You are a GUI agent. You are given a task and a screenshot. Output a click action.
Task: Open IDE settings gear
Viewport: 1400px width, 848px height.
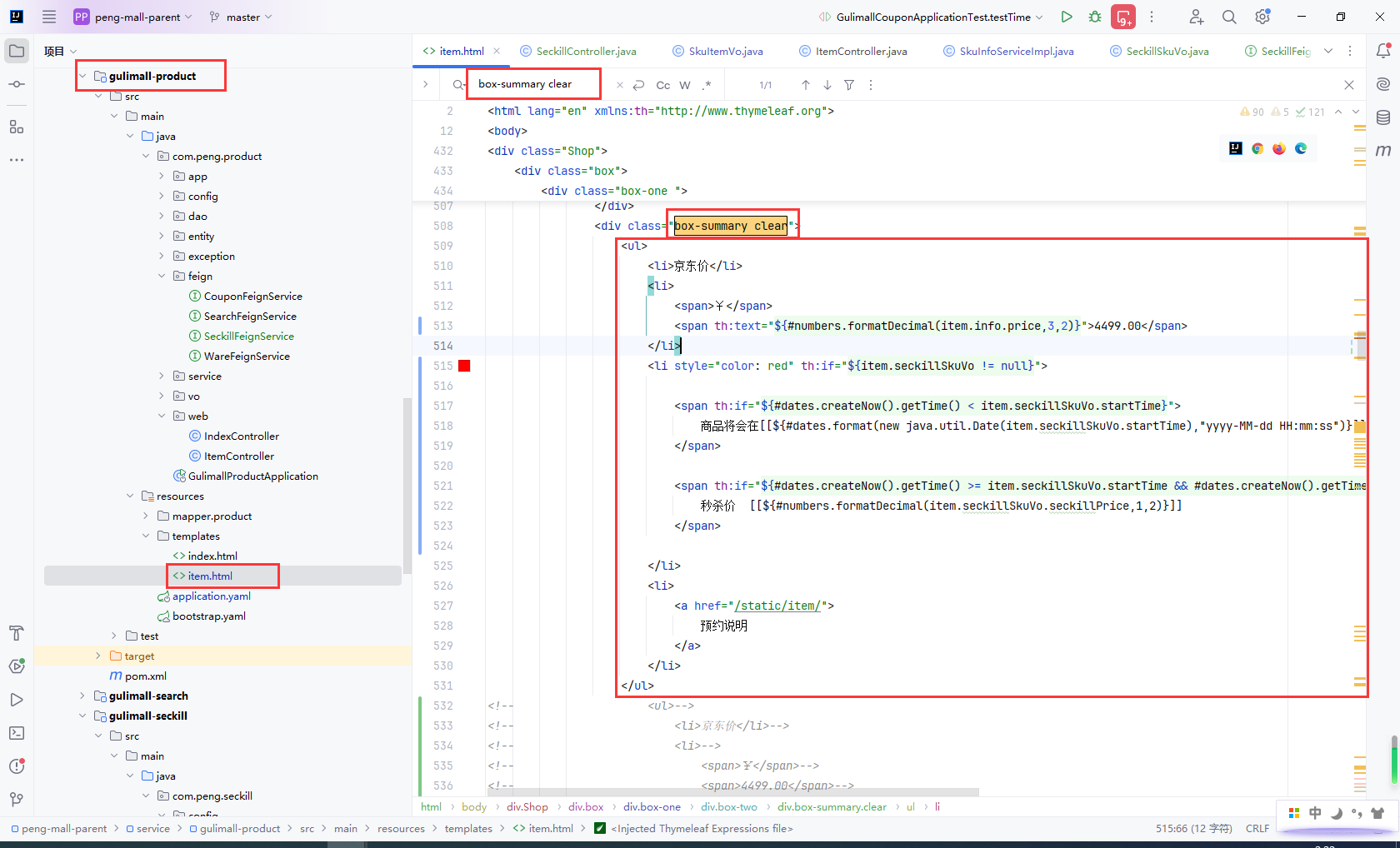[1262, 17]
